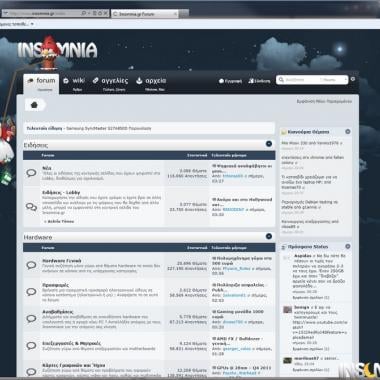The width and height of the screenshot is (380, 380).
Task: Click the Εμφάνιση Νέου Περιεχομένου link
Action: [x=324, y=101]
